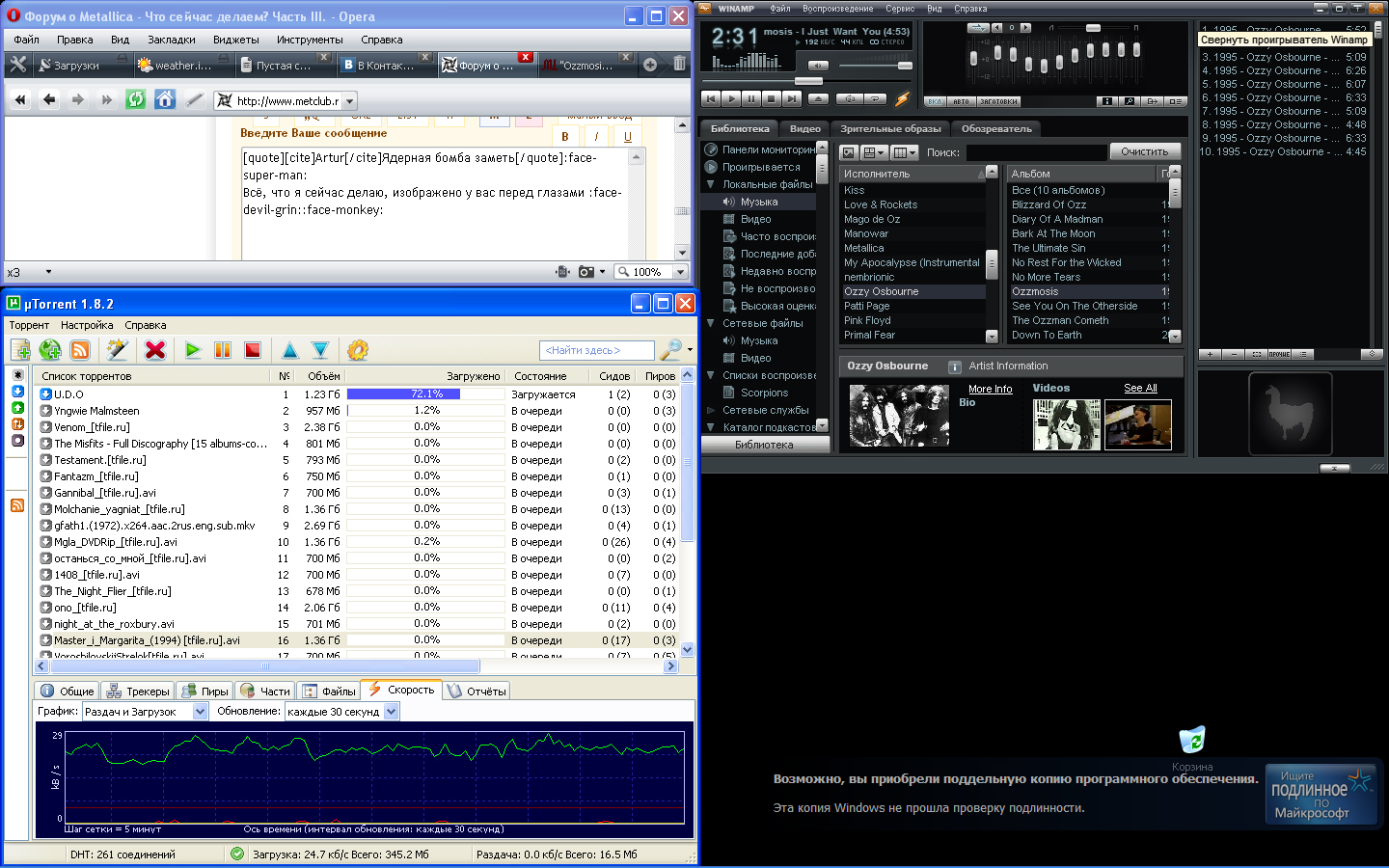Screen dimensions: 1389x868
Task: Click the Очистить button in Winamp library
Action: click(1144, 151)
